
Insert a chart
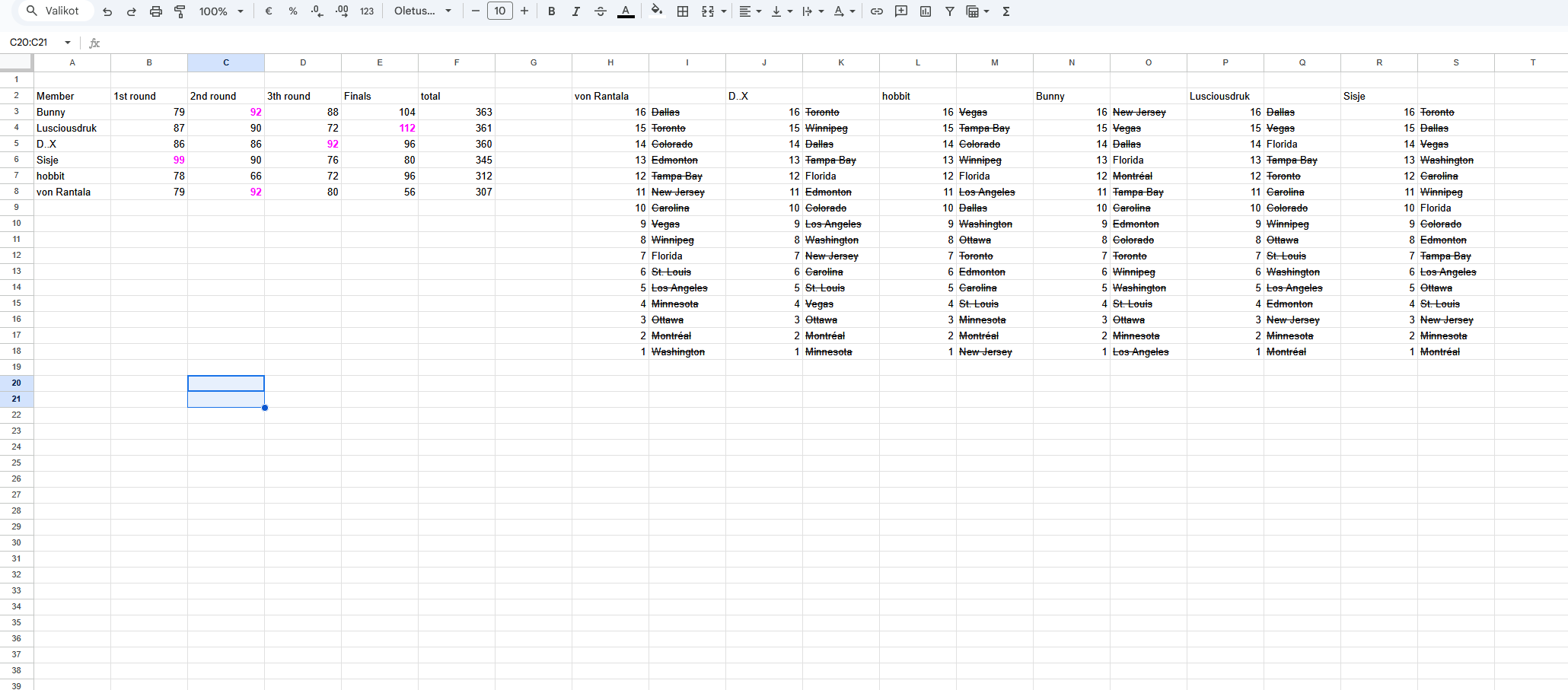point(926,11)
